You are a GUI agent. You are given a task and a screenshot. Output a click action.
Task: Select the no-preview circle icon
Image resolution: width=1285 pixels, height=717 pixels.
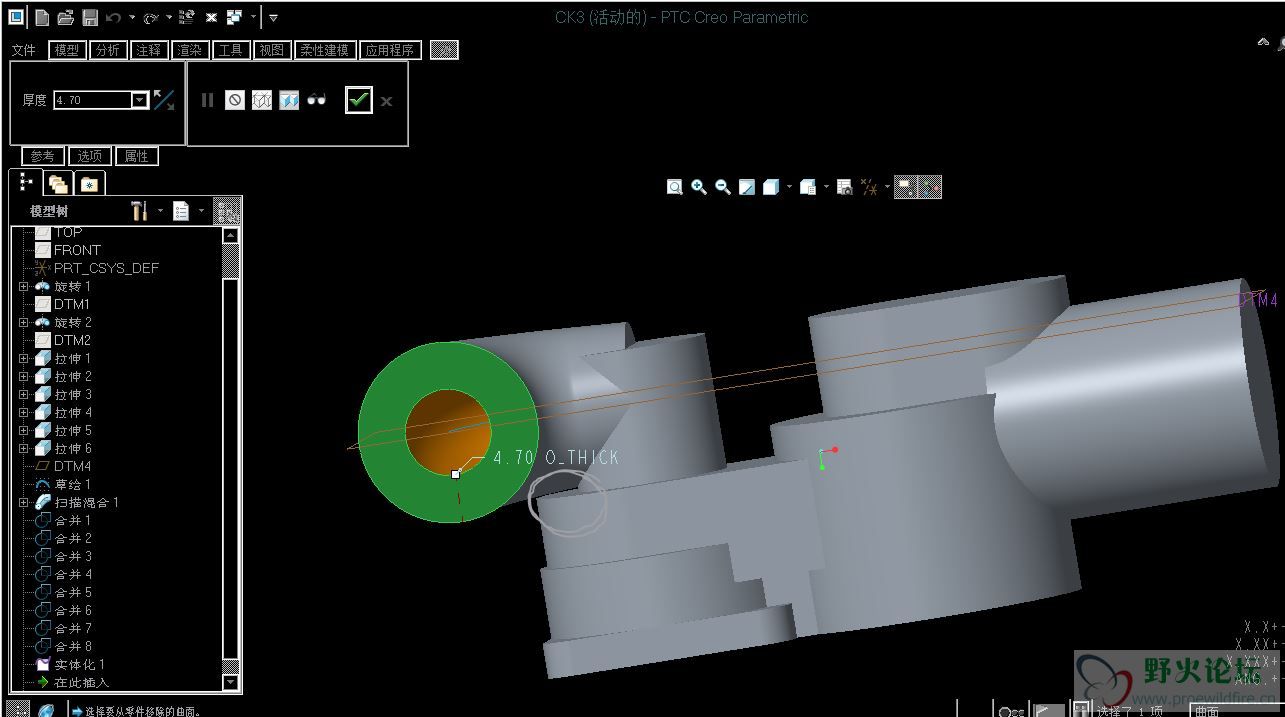point(235,100)
